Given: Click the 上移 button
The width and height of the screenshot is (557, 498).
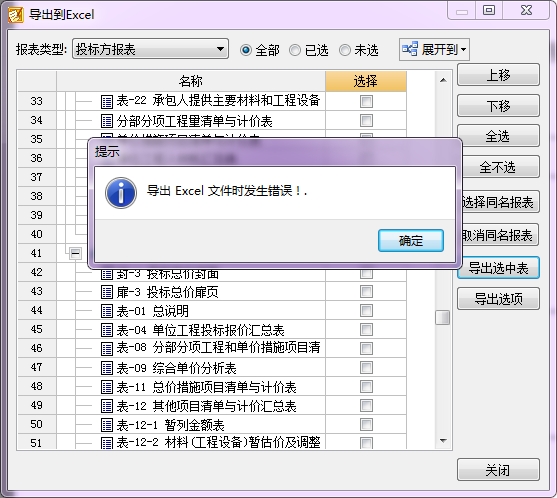Looking at the screenshot, I should [498, 75].
